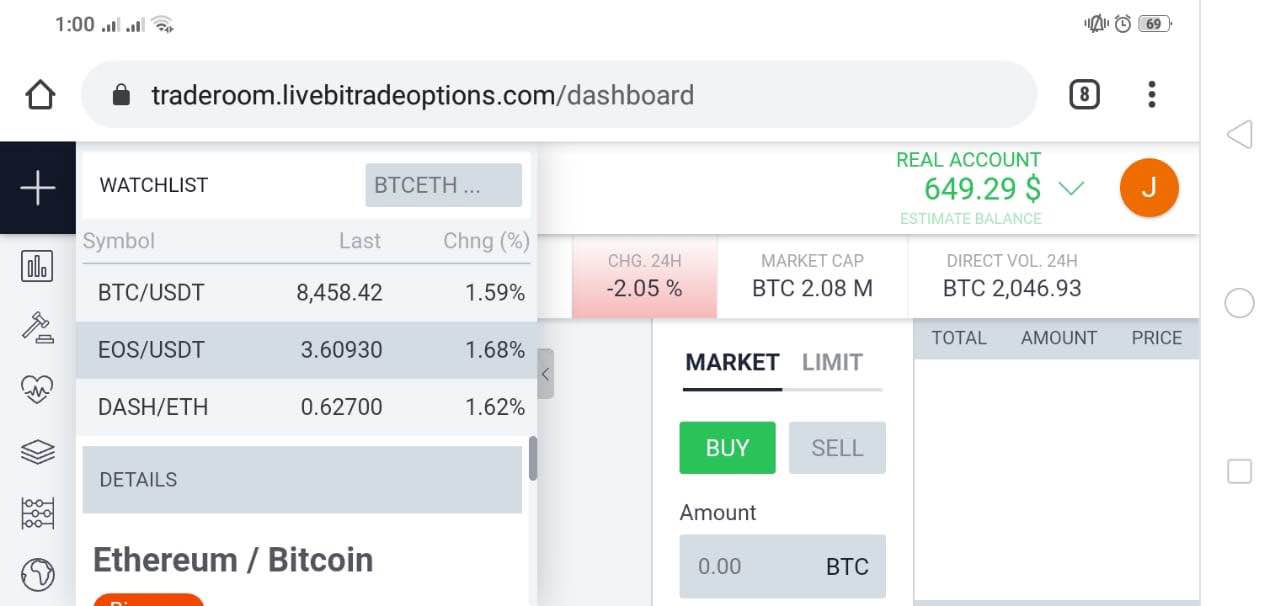
Task: Open the BTCETH watchlist pair dropdown
Action: click(443, 185)
